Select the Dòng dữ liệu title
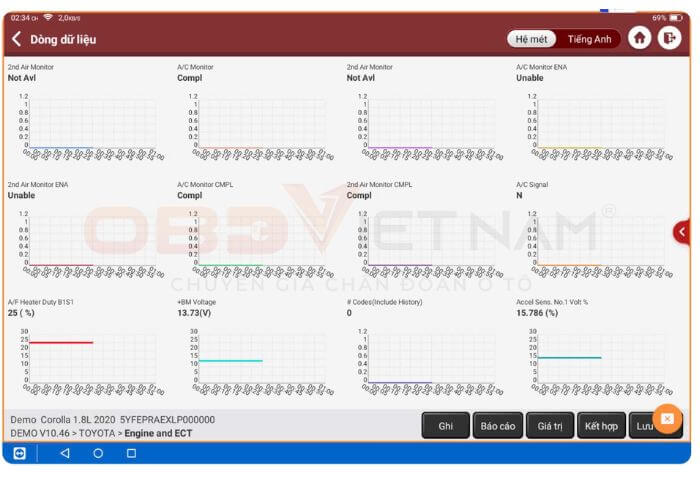This screenshot has height=480, width=700. [63, 39]
